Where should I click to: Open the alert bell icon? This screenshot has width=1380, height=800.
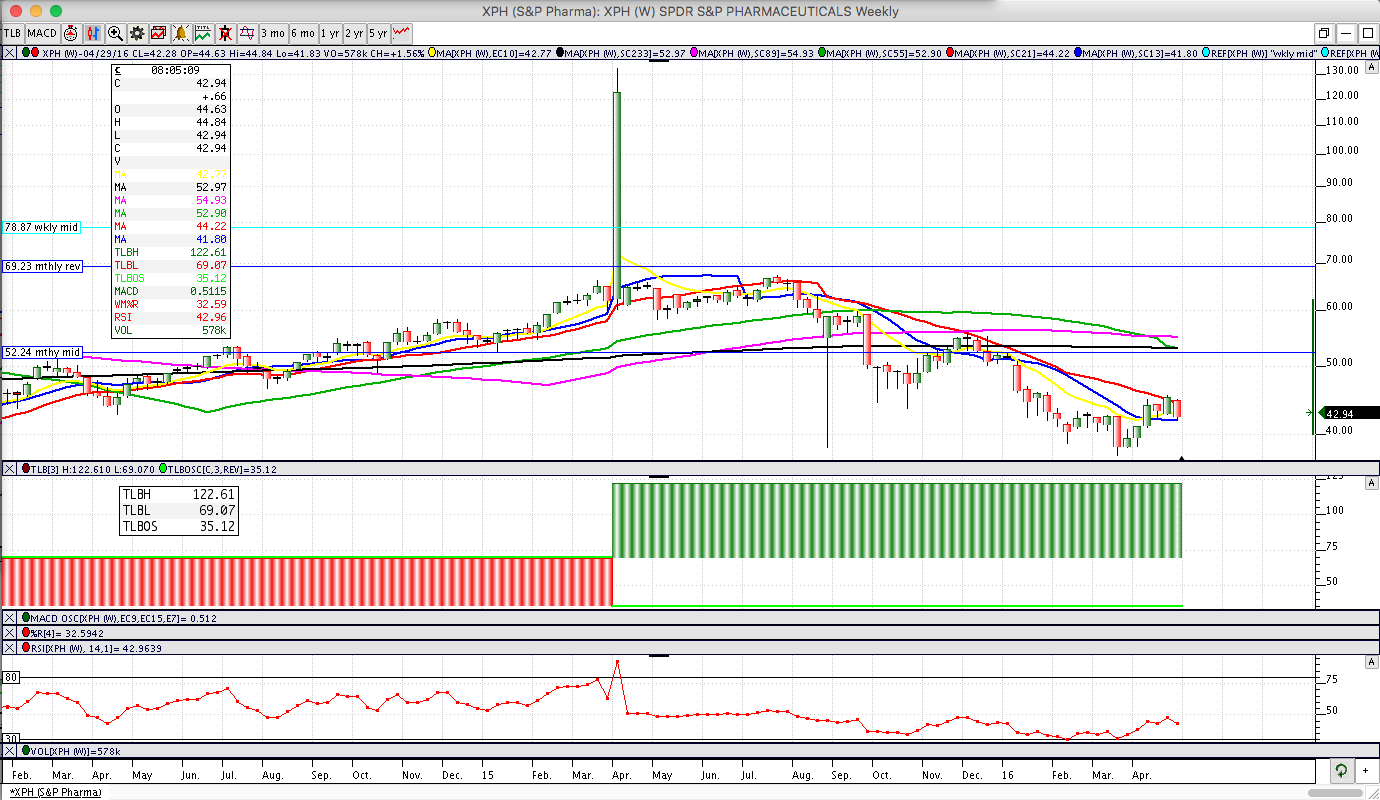tap(181, 33)
